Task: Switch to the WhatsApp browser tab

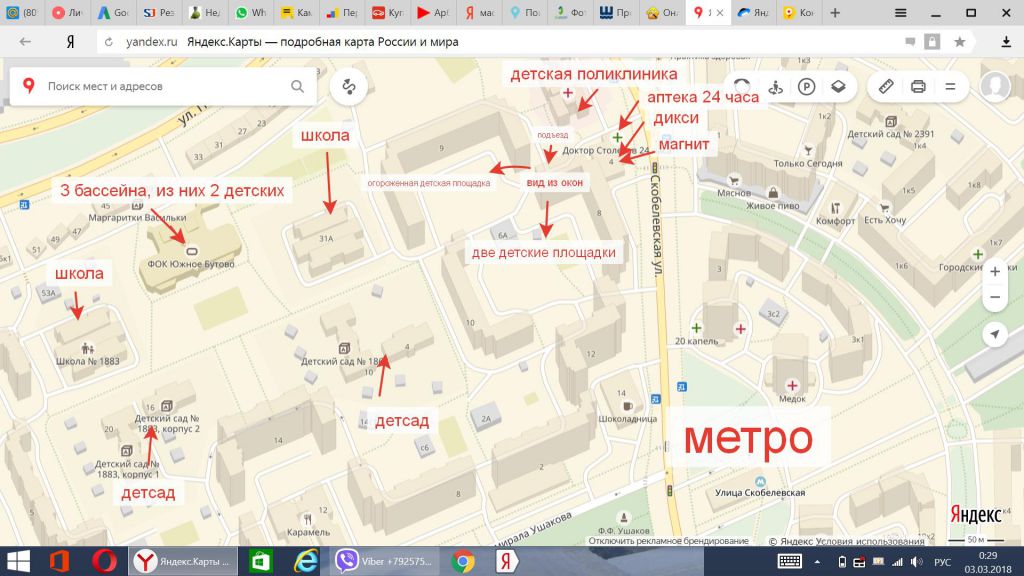Action: click(251, 13)
